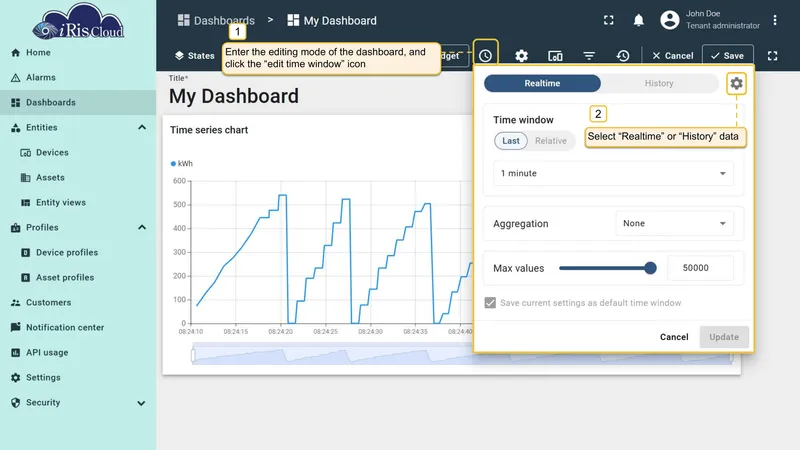Image resolution: width=800 pixels, height=450 pixels.
Task: Open the 1 minute interval dropdown
Action: coord(613,173)
